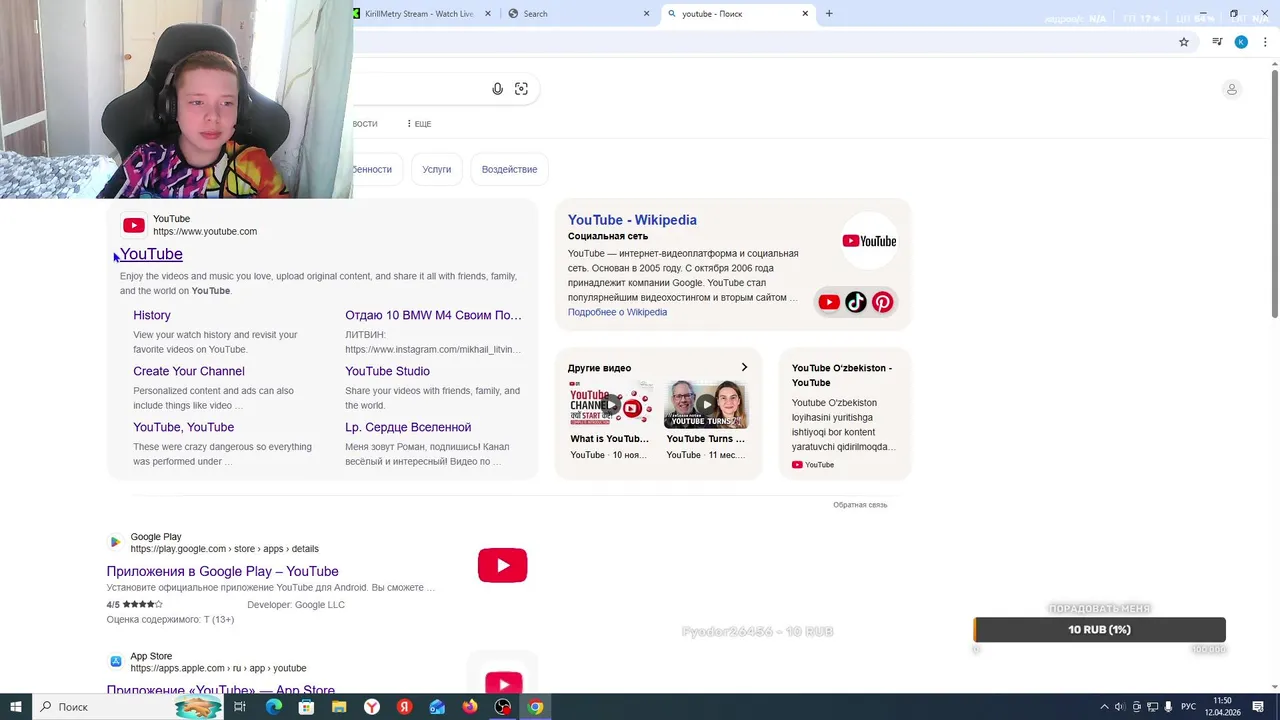Open Yandex Browser from the taskbar
The width and height of the screenshot is (1280, 720).
click(x=372, y=707)
